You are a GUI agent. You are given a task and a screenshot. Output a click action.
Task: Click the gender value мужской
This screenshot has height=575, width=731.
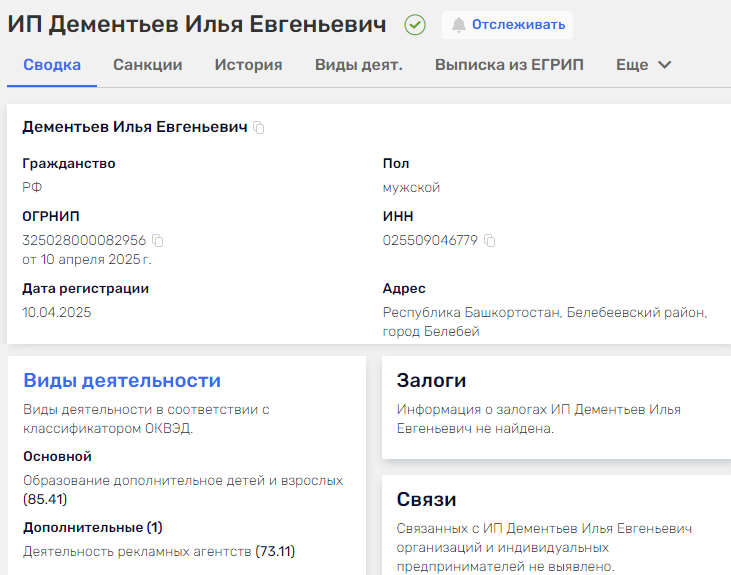[411, 187]
